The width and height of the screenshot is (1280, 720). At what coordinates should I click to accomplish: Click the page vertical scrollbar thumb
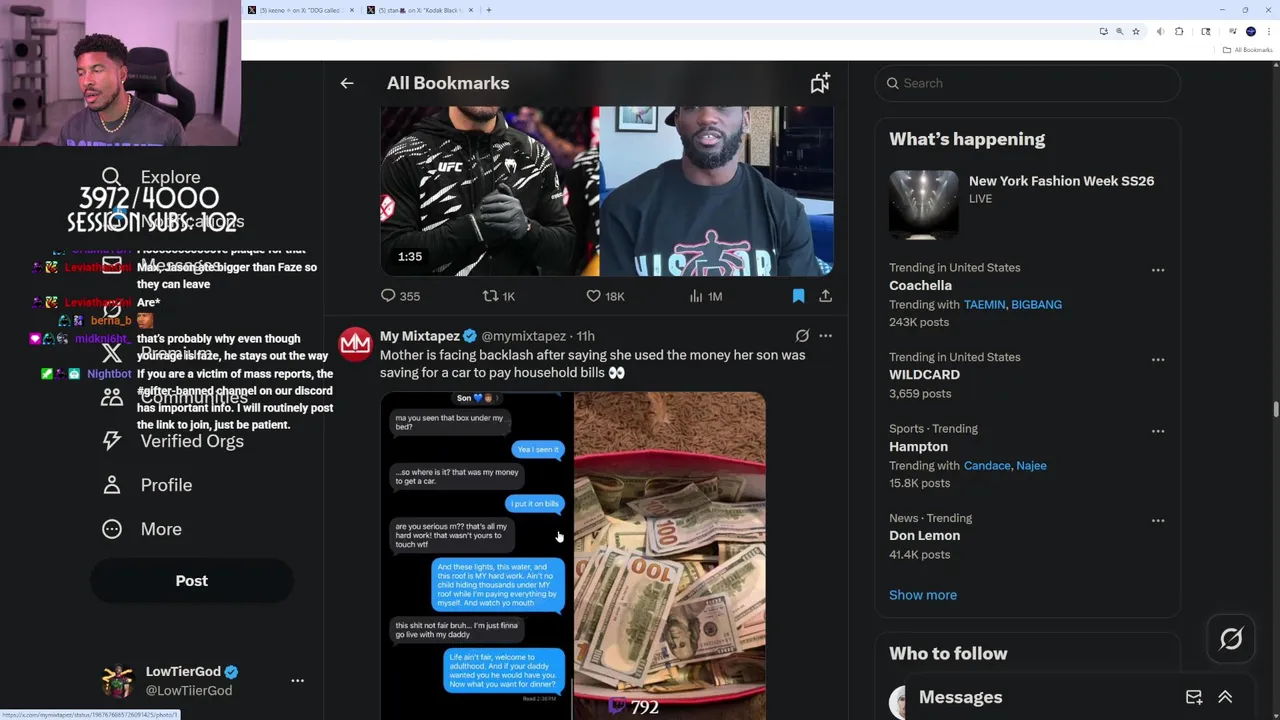click(1275, 409)
